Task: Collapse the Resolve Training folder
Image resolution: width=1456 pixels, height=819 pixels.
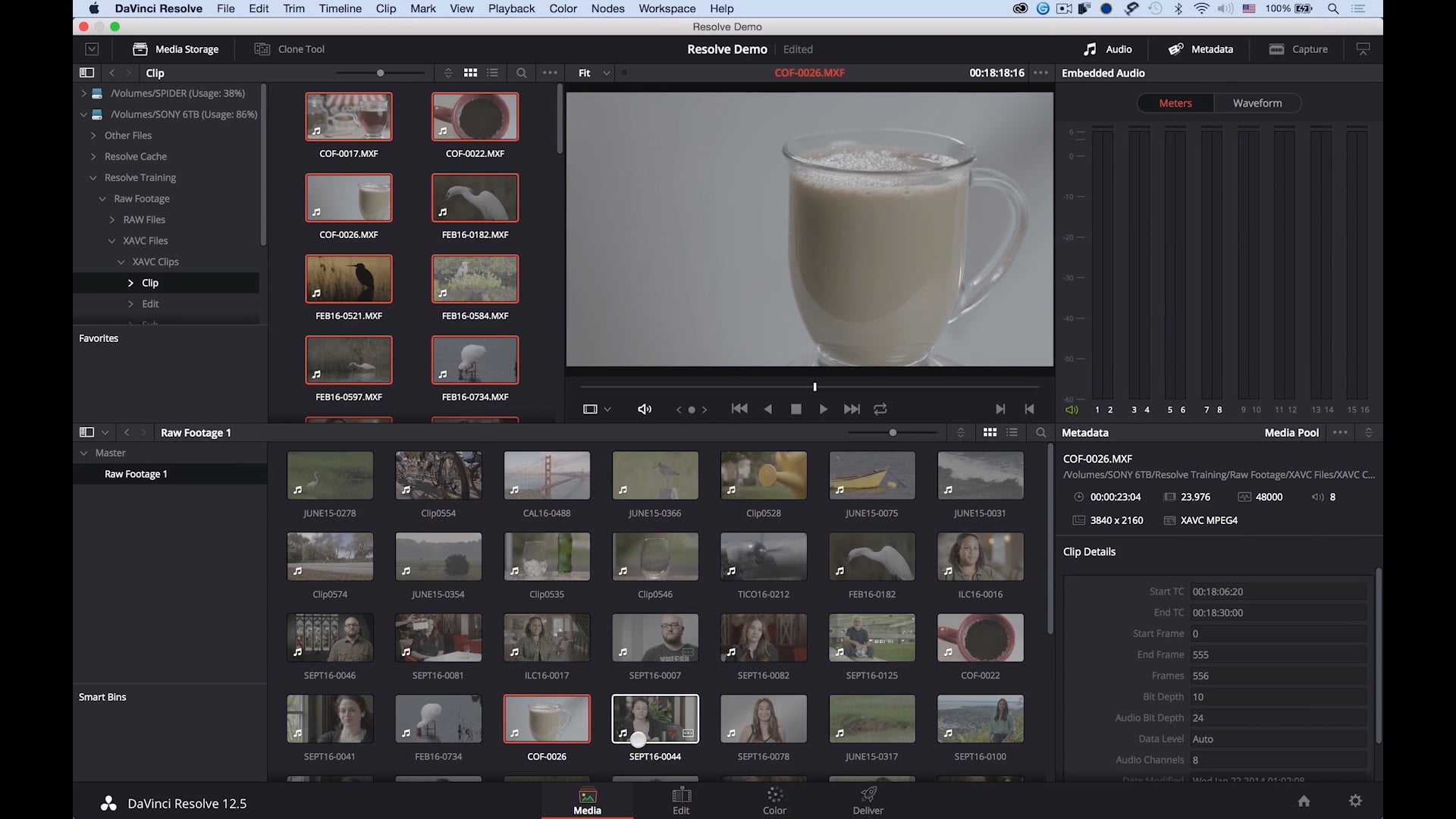Action: click(x=92, y=177)
